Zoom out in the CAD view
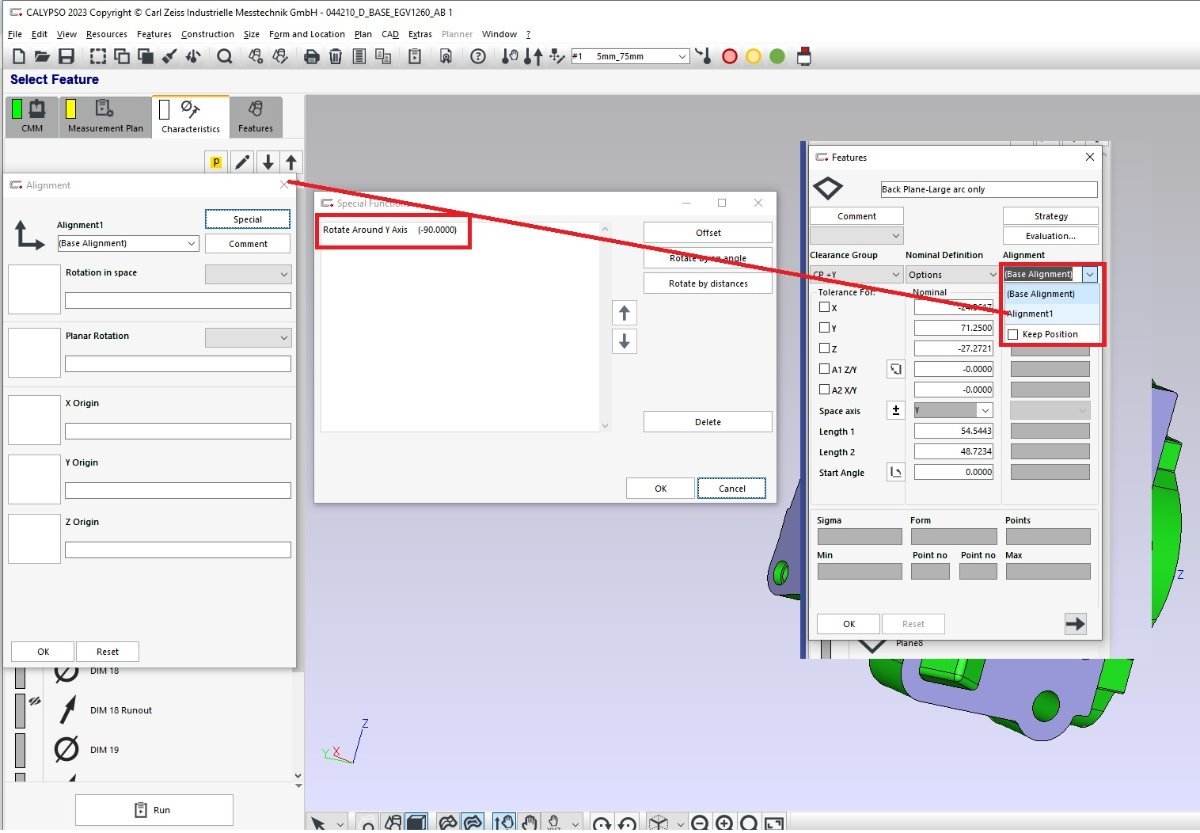 click(x=699, y=824)
